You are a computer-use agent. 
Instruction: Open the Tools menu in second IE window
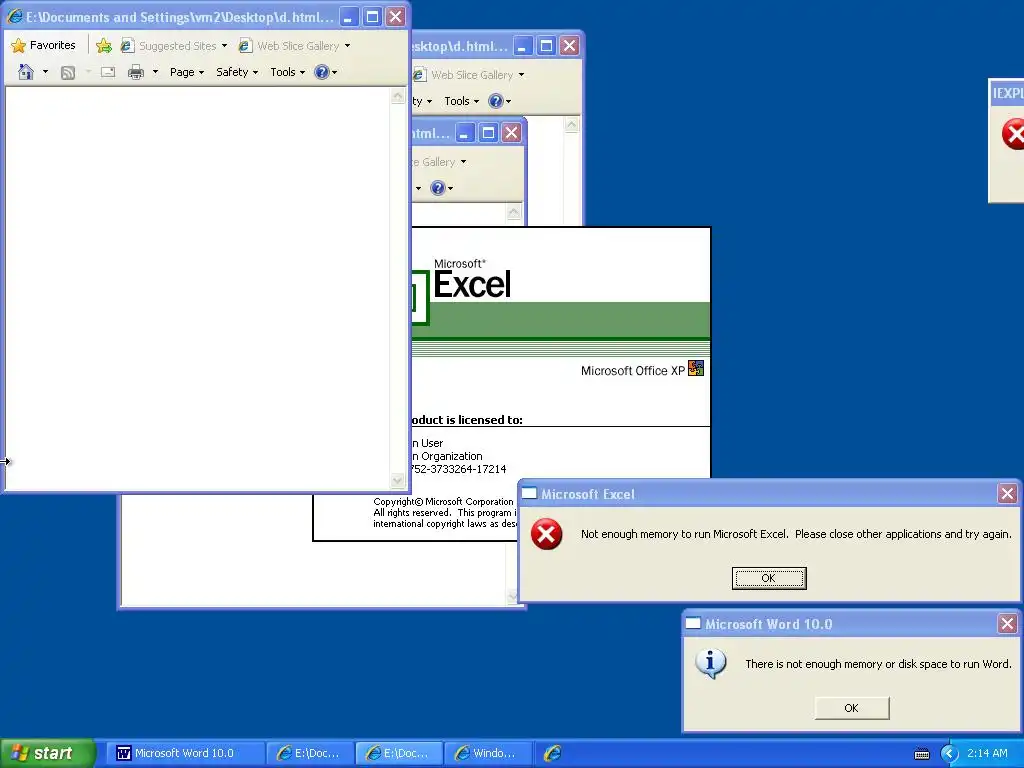tap(461, 101)
